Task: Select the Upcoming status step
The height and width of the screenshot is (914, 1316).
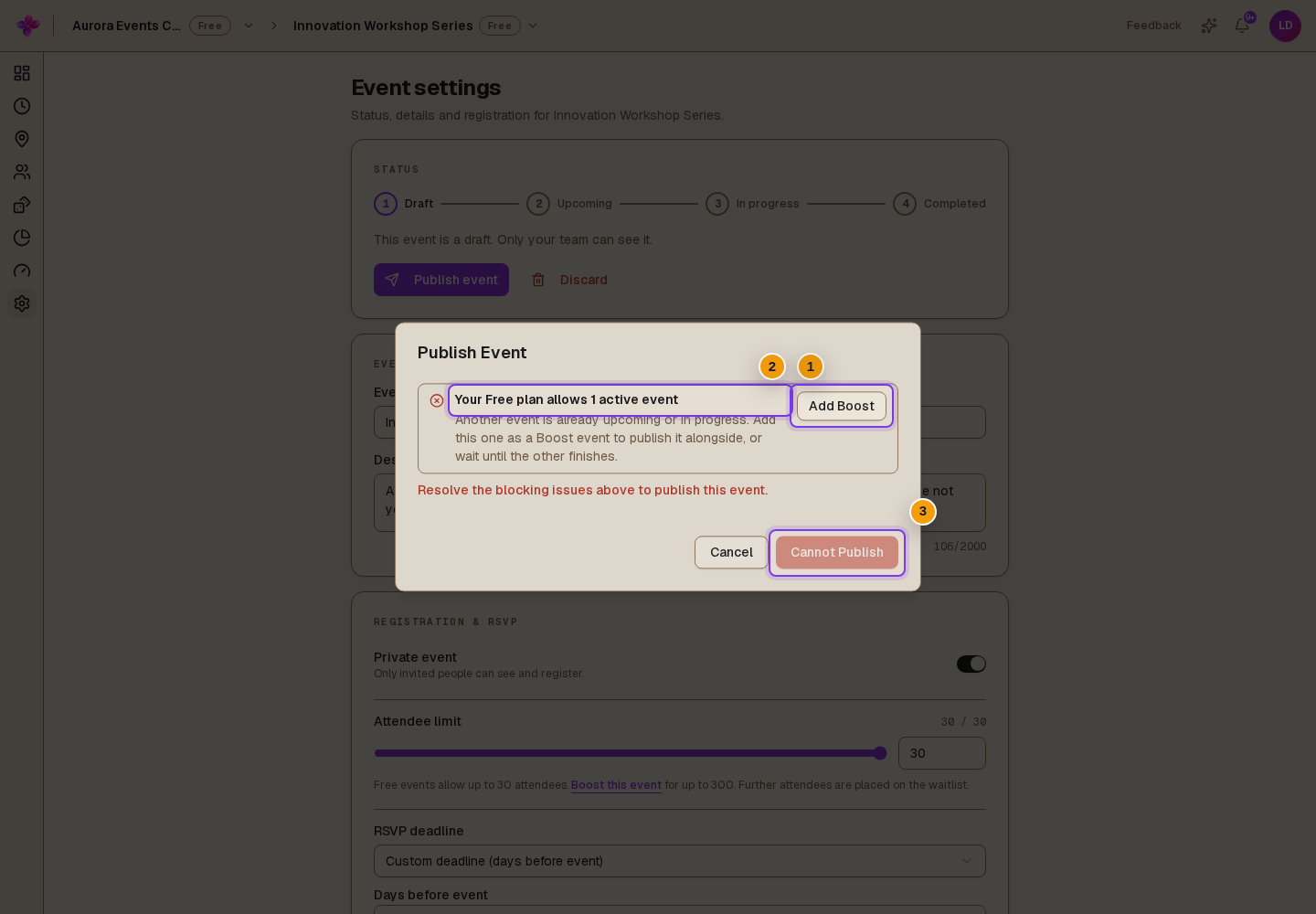Action: (569, 204)
